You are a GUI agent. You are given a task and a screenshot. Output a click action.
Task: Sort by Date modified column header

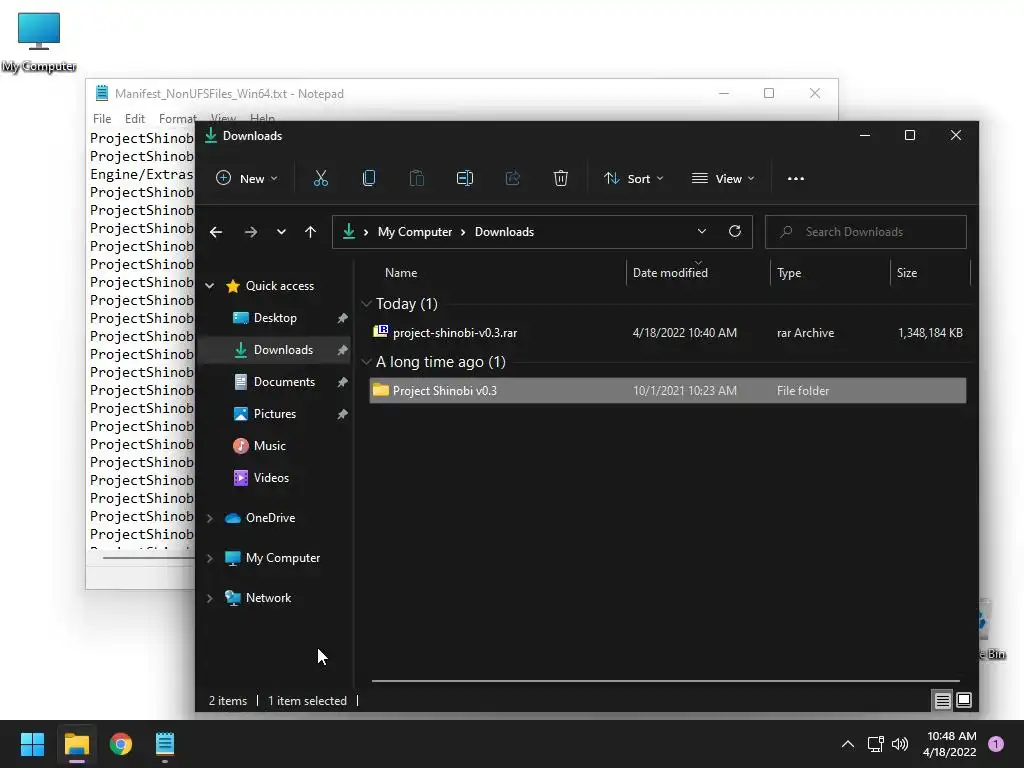[670, 273]
